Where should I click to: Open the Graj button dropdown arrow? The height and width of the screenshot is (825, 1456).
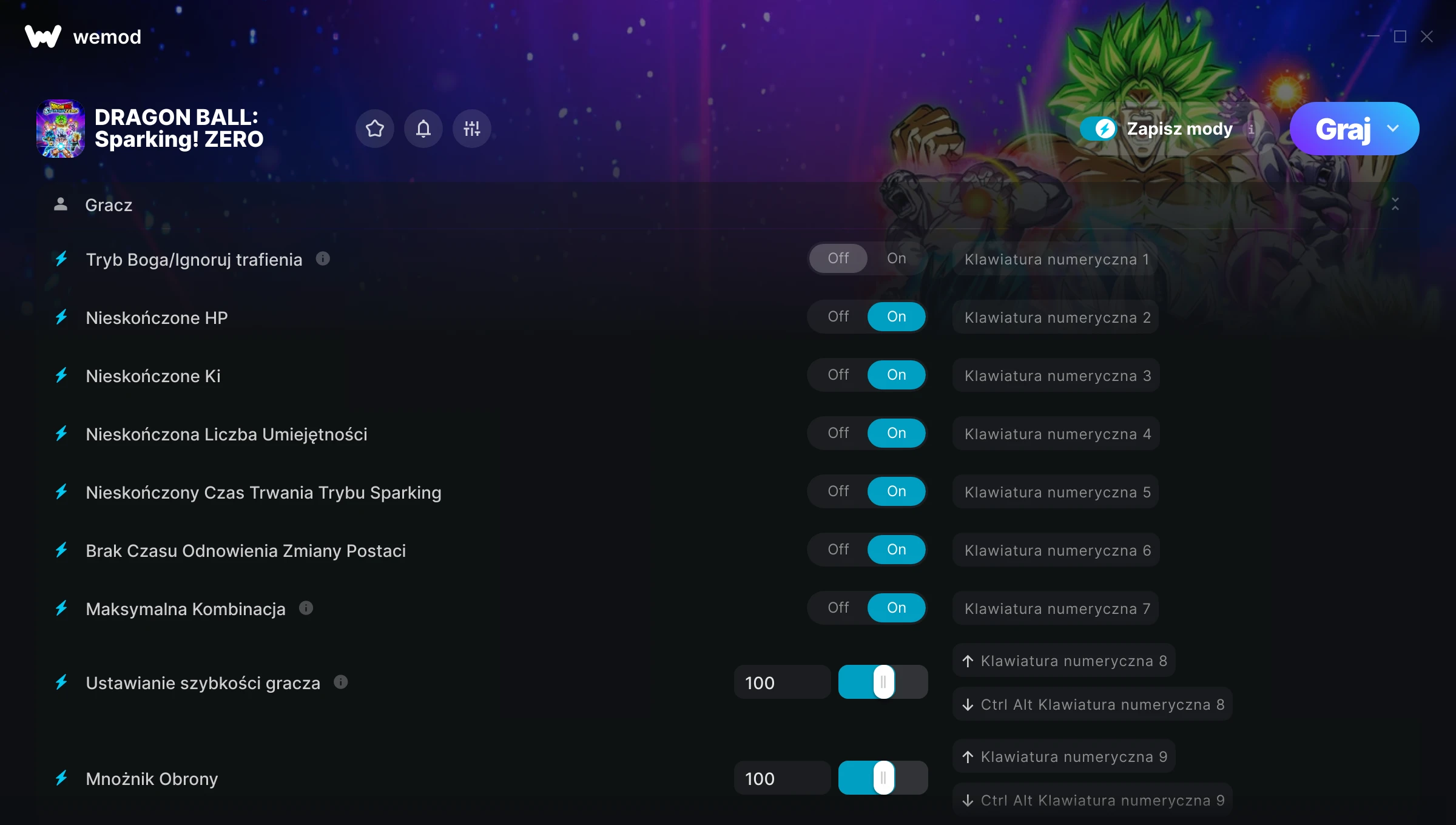click(1393, 129)
